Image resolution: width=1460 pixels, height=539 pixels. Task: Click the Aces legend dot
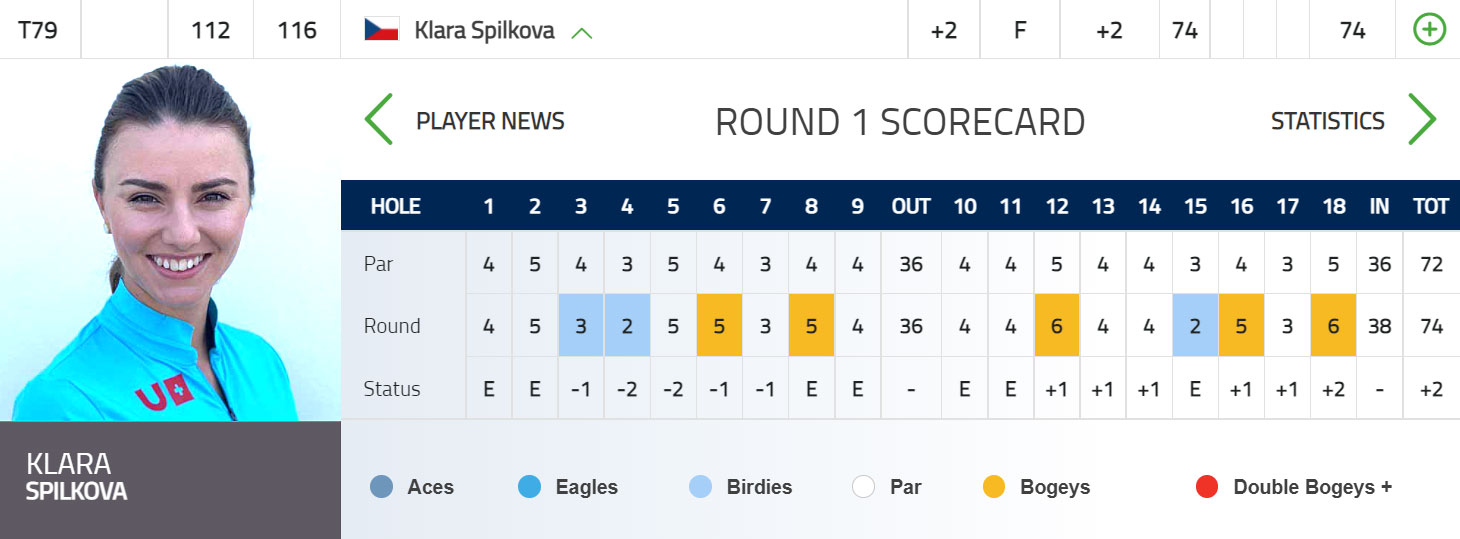tap(381, 487)
